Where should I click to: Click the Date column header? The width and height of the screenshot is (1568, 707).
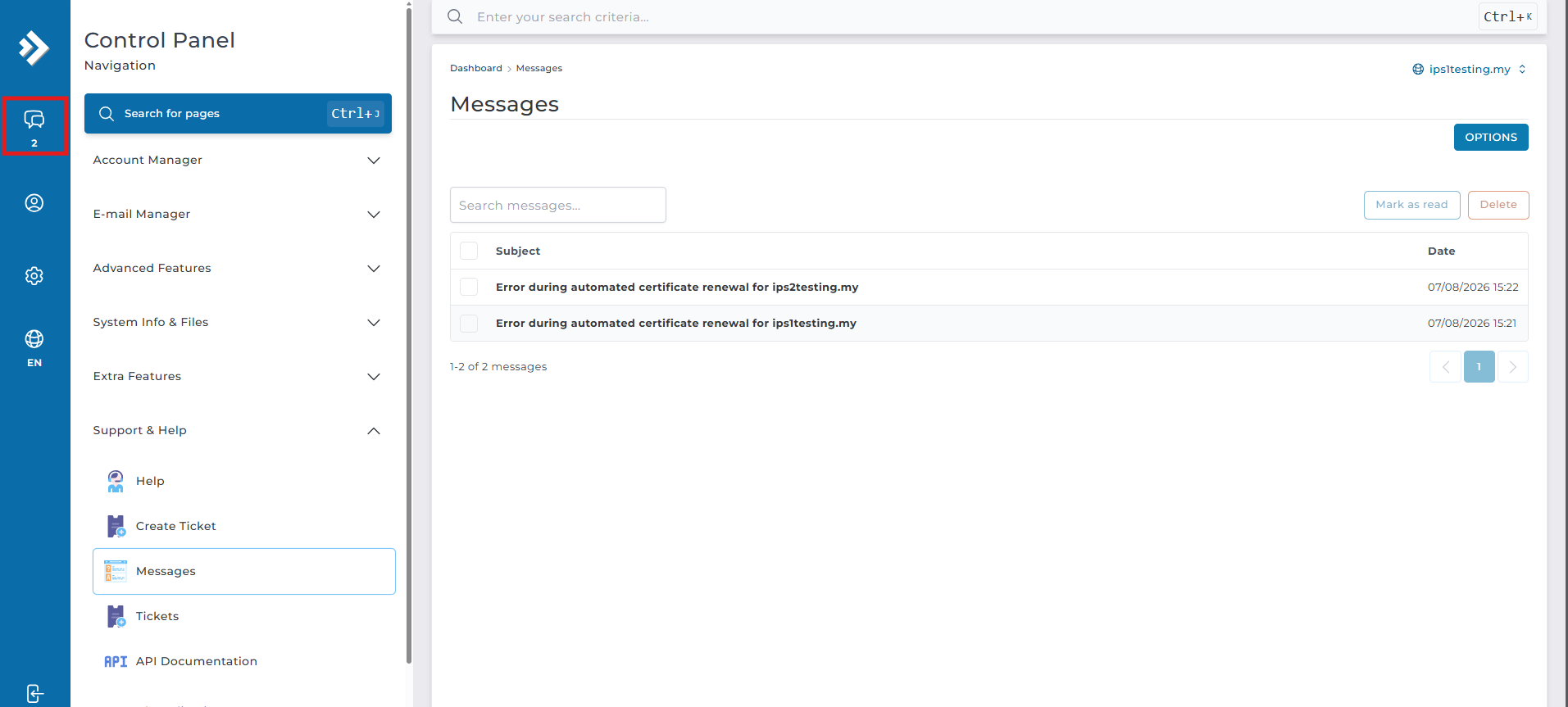pos(1442,251)
